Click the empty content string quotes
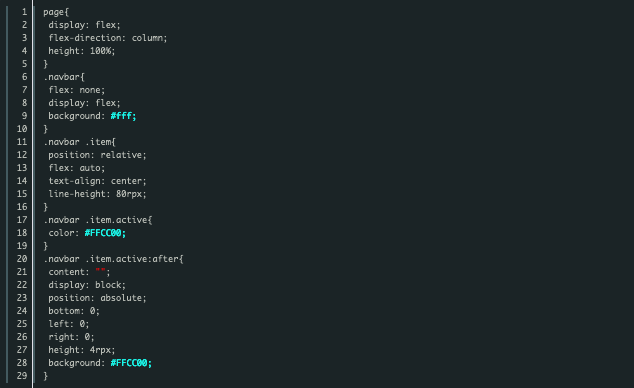The height and width of the screenshot is (388, 634). (100, 272)
